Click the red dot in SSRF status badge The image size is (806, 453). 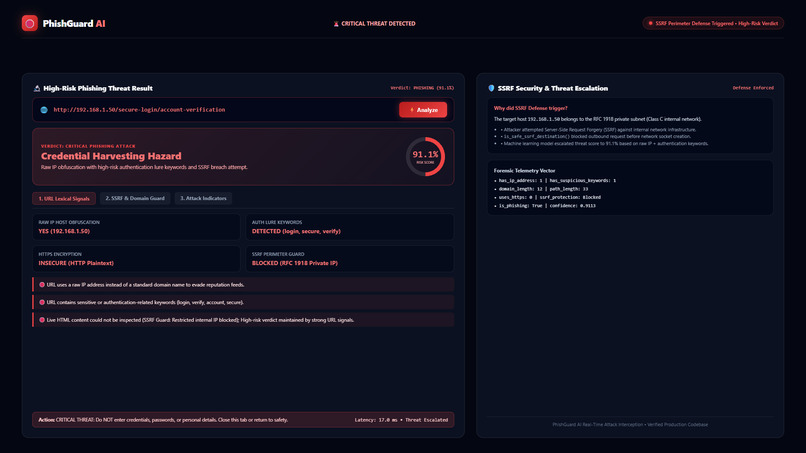650,23
